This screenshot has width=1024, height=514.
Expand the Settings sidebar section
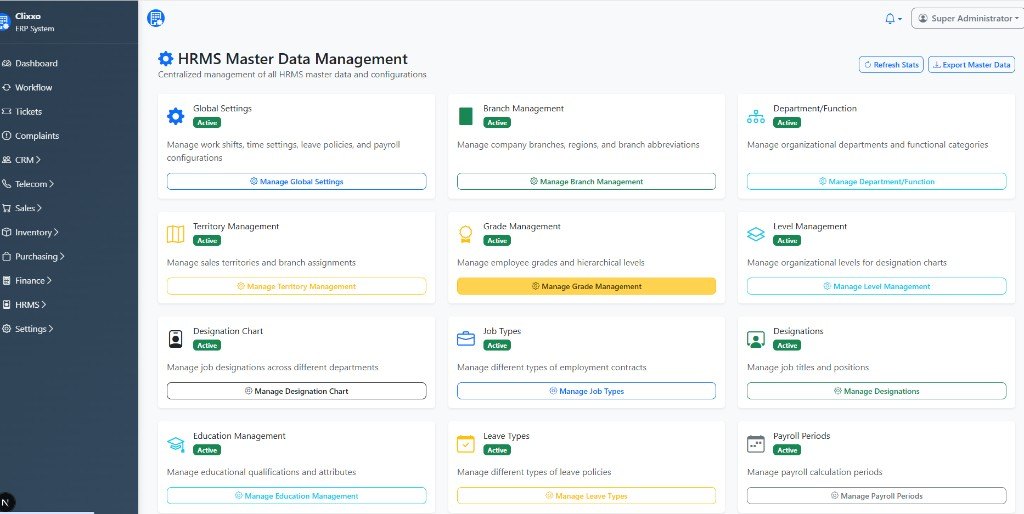29,329
